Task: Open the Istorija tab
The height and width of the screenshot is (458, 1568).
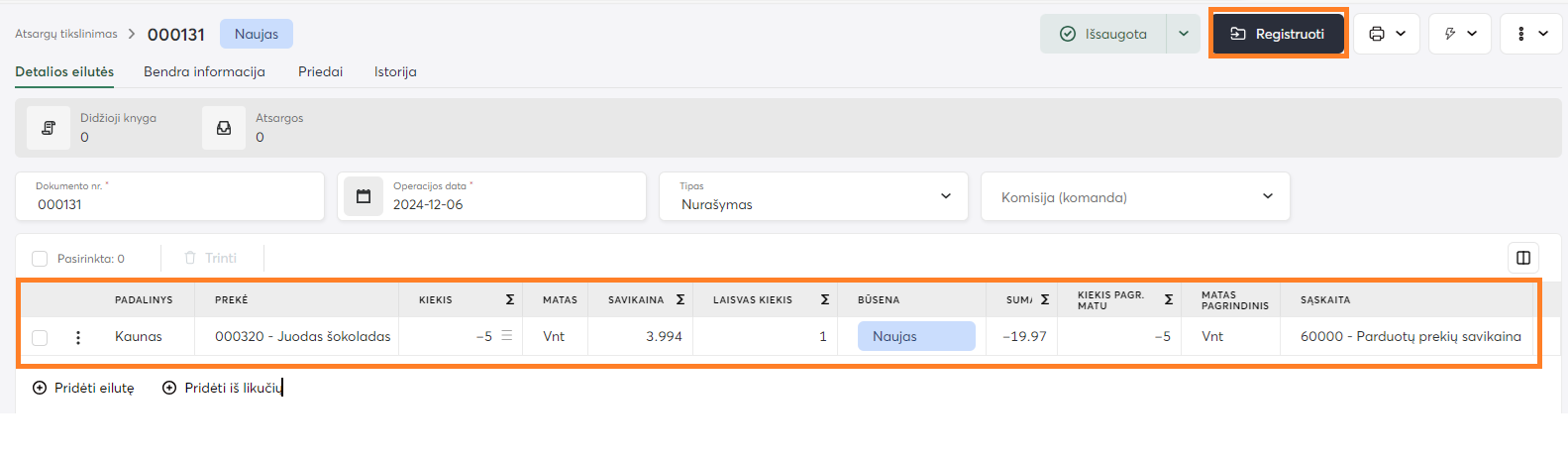Action: (395, 71)
